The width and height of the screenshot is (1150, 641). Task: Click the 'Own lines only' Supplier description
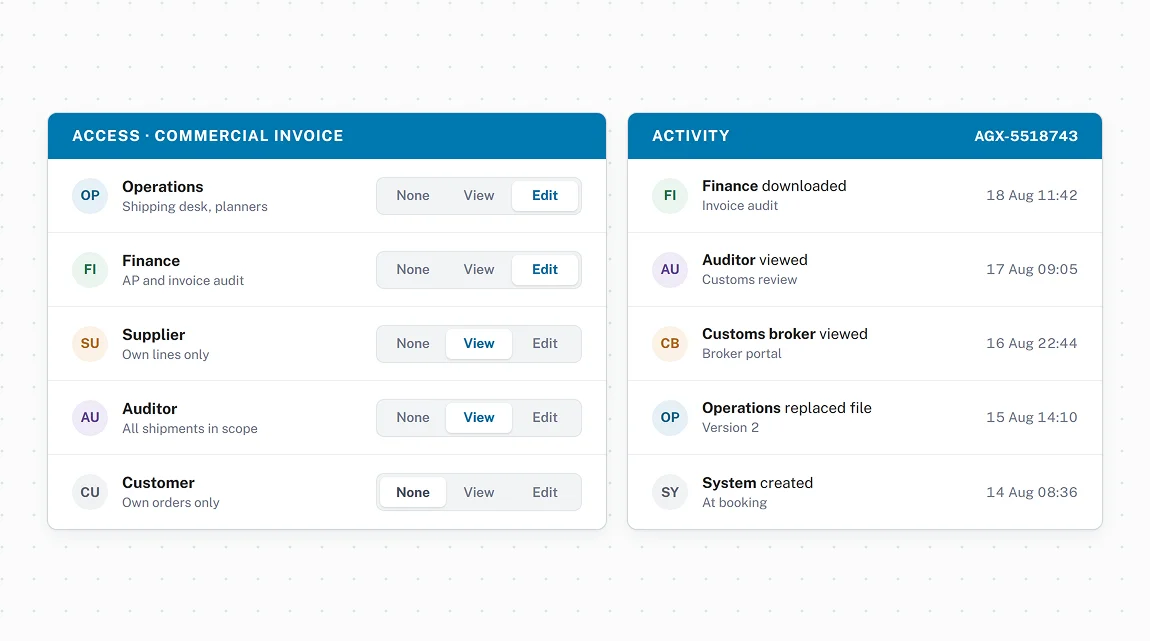pos(165,355)
